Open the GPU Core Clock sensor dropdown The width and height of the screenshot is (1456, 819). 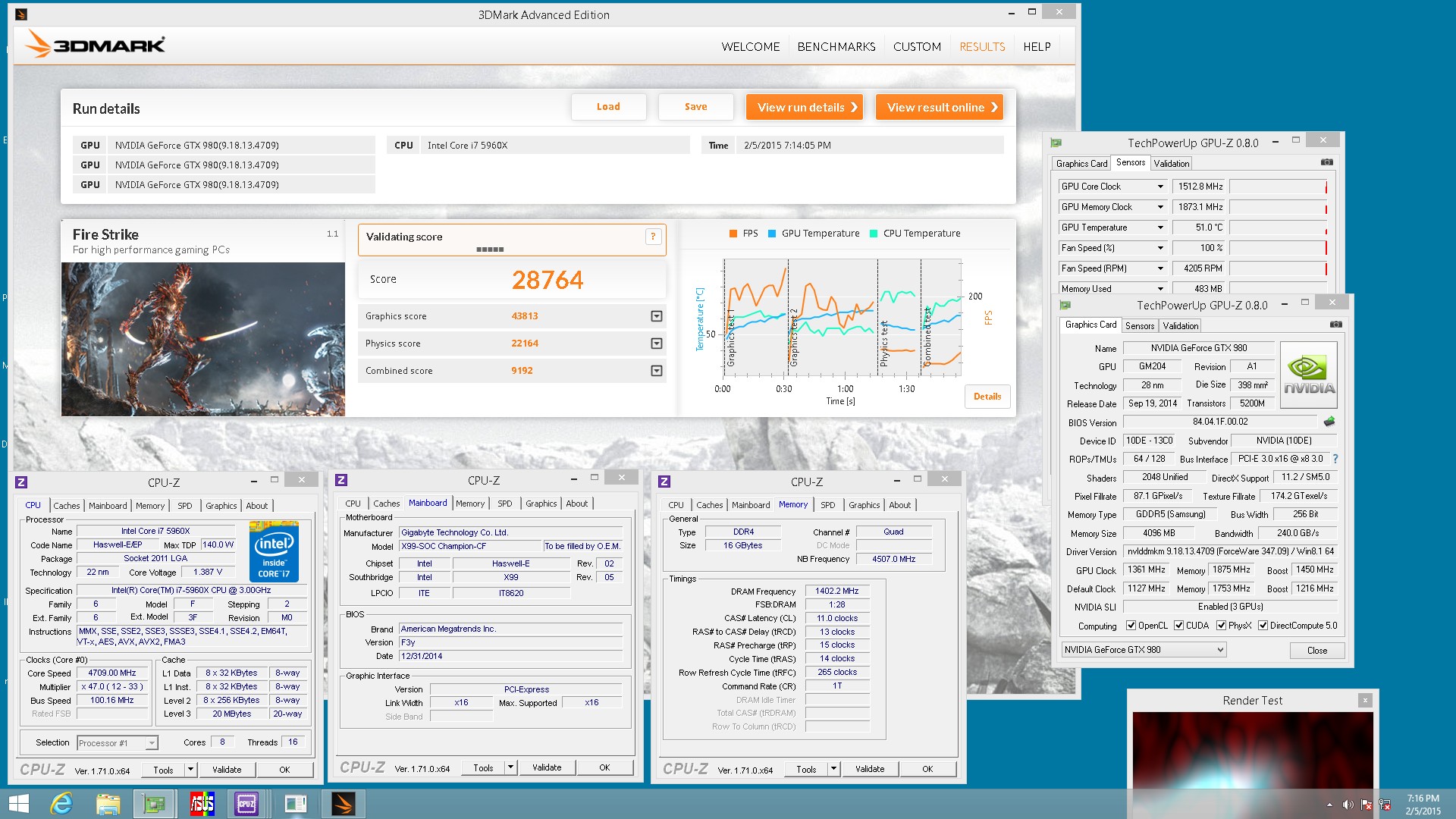point(1159,187)
